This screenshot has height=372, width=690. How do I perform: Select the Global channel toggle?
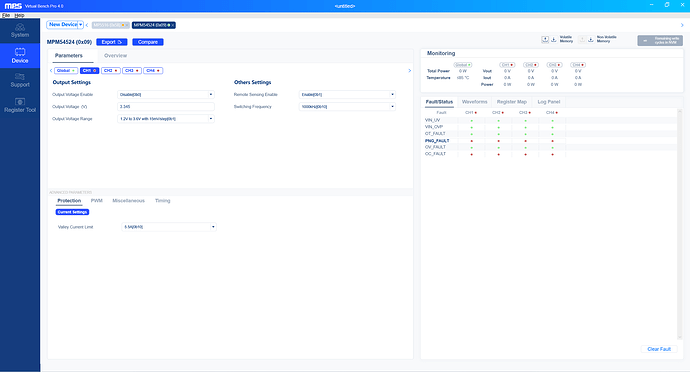[66, 70]
